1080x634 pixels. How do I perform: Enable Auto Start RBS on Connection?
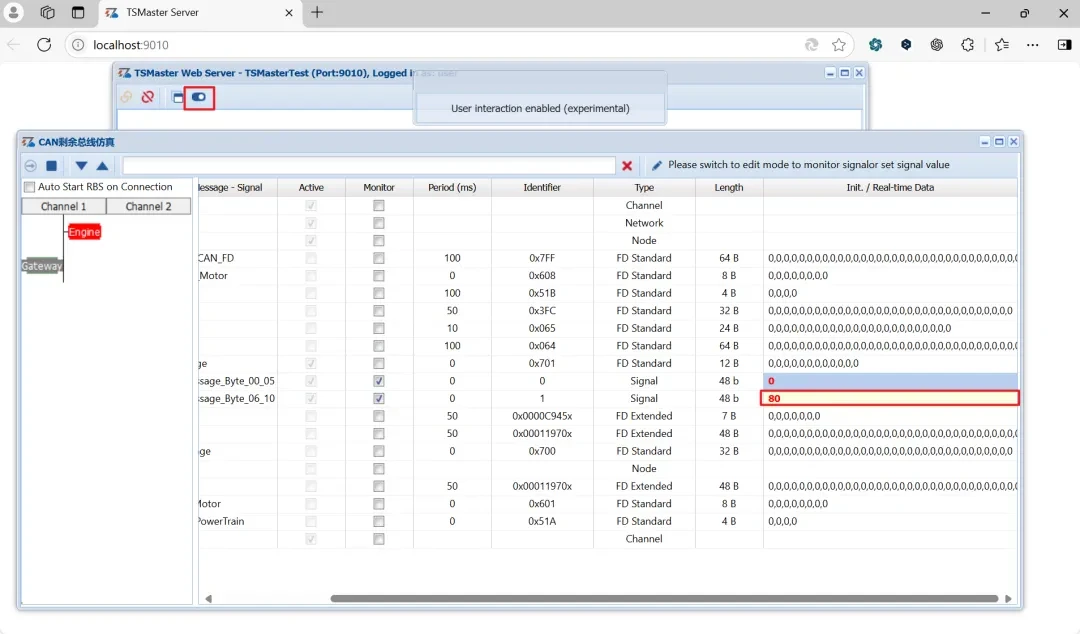[x=30, y=187]
